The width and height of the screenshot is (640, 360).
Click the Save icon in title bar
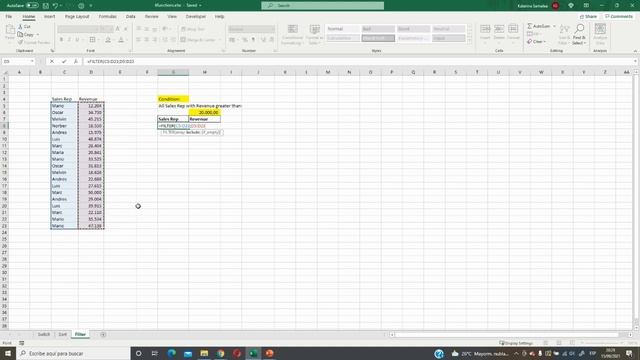(x=46, y=5)
